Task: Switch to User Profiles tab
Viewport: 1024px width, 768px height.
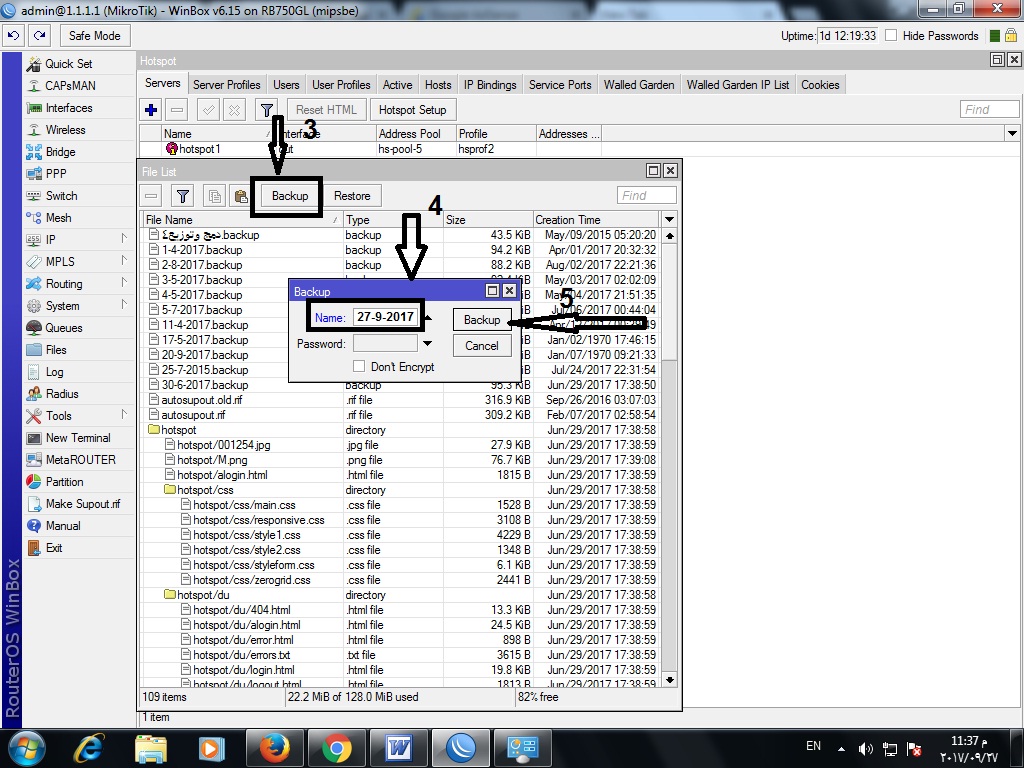Action: 341,85
